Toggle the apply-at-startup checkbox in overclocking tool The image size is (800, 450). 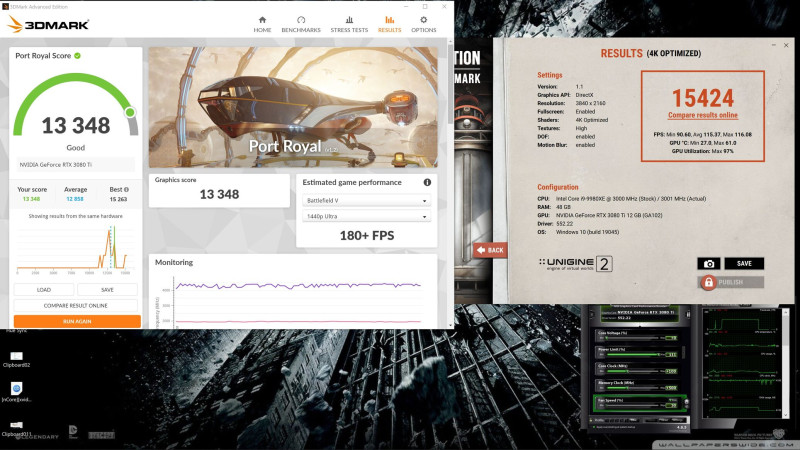point(594,427)
